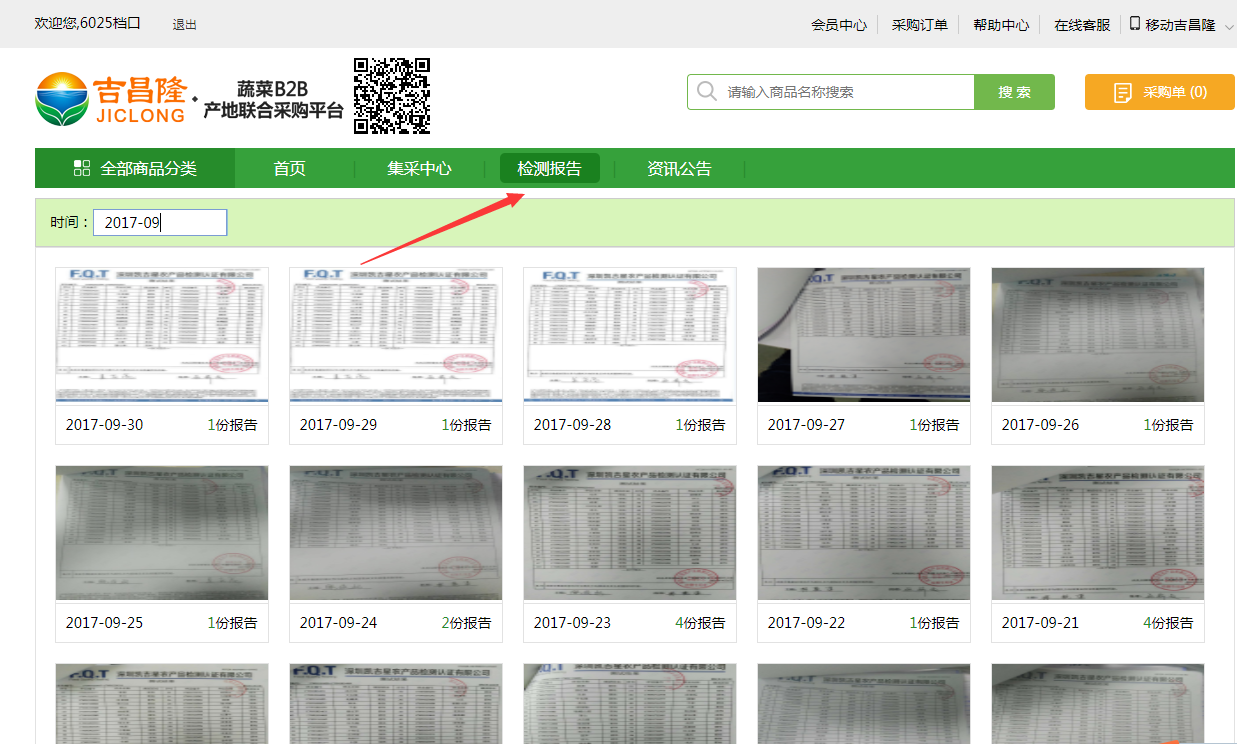Viewport: 1237px width, 744px height.
Task: Open the 资讯公告 tab
Action: click(x=679, y=169)
